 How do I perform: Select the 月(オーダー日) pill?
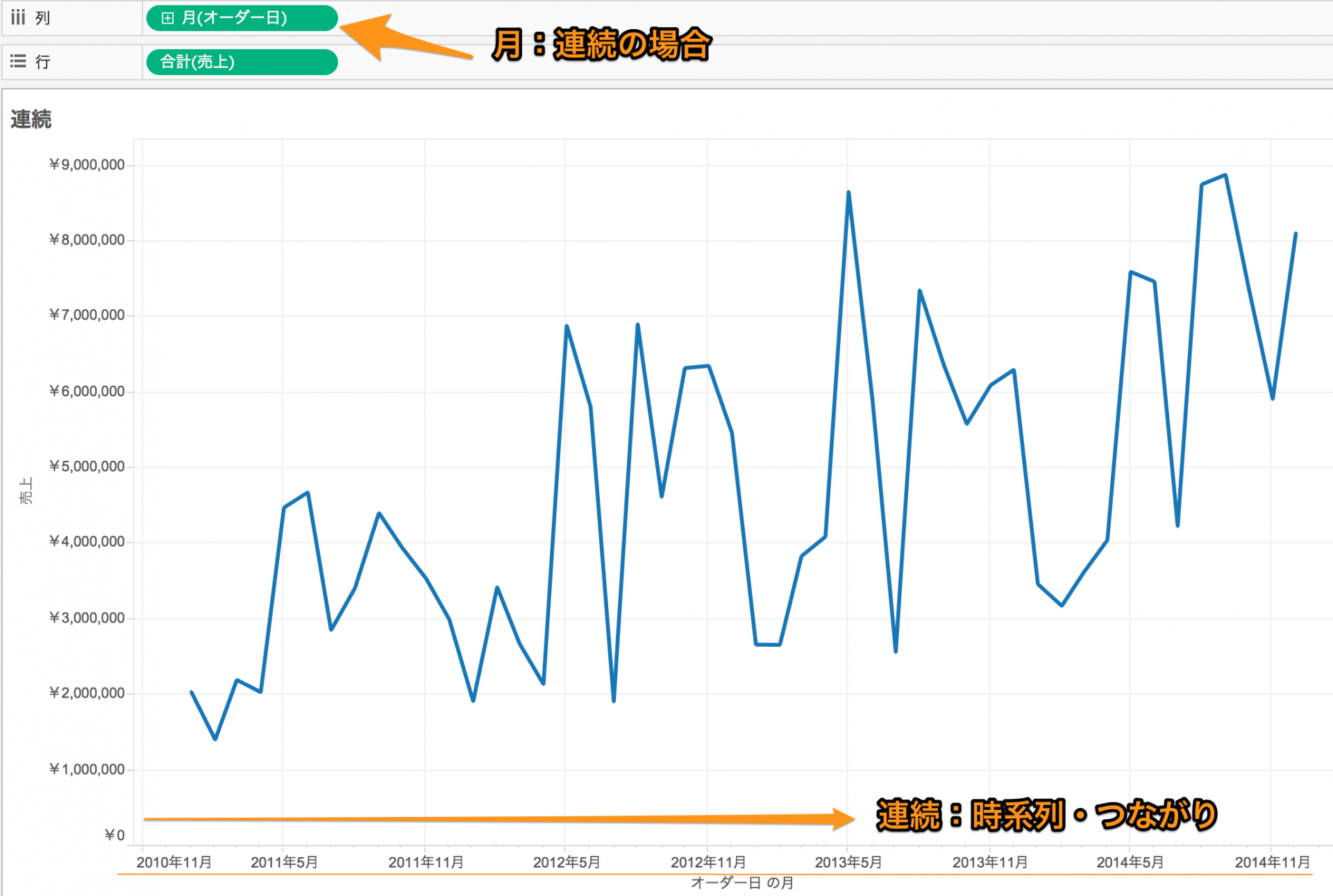click(242, 18)
